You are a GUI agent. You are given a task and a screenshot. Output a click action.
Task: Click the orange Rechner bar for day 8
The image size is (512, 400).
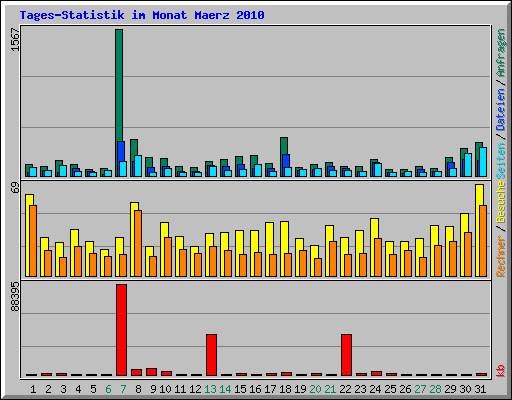coord(138,243)
